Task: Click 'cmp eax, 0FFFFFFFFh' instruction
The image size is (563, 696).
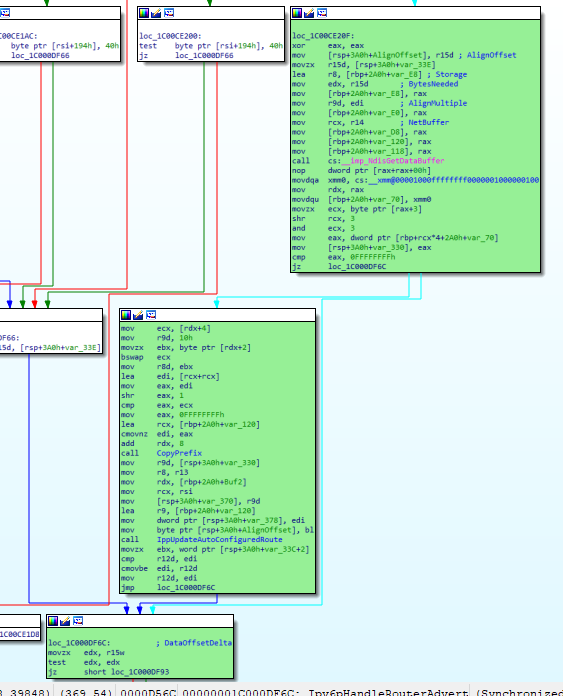Action: tap(343, 257)
